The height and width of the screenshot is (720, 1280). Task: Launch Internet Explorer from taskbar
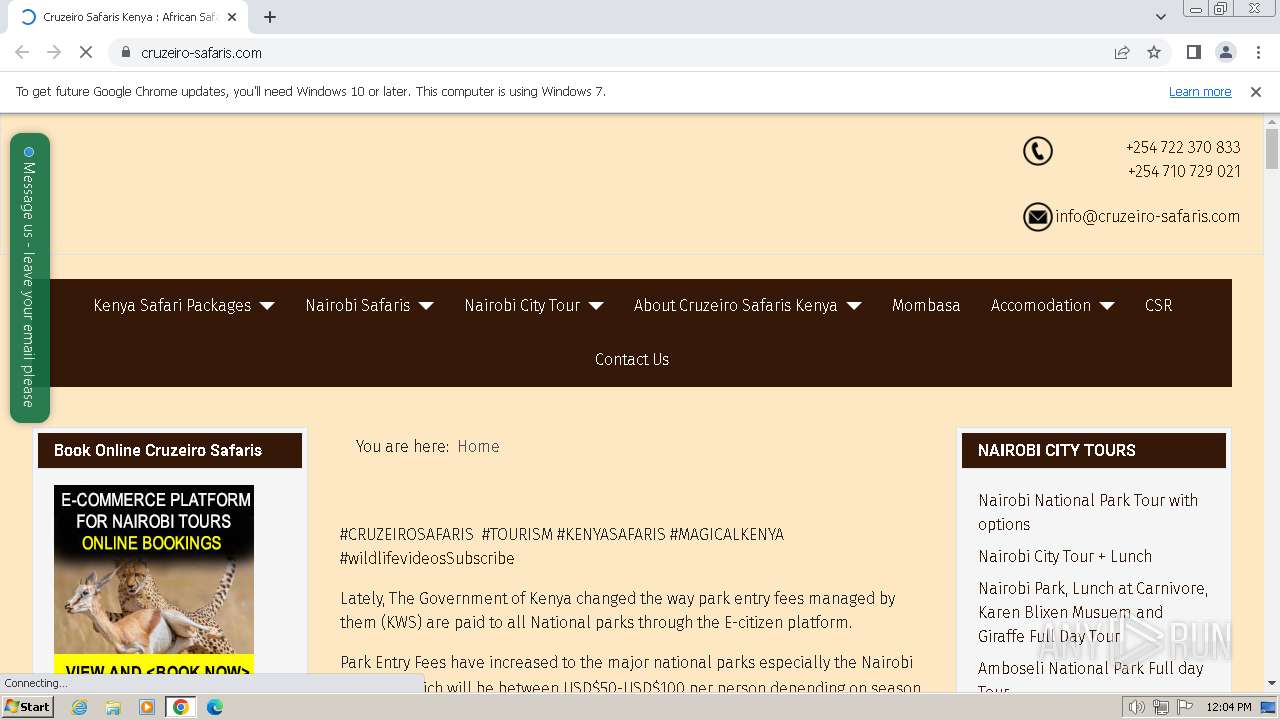[79, 707]
